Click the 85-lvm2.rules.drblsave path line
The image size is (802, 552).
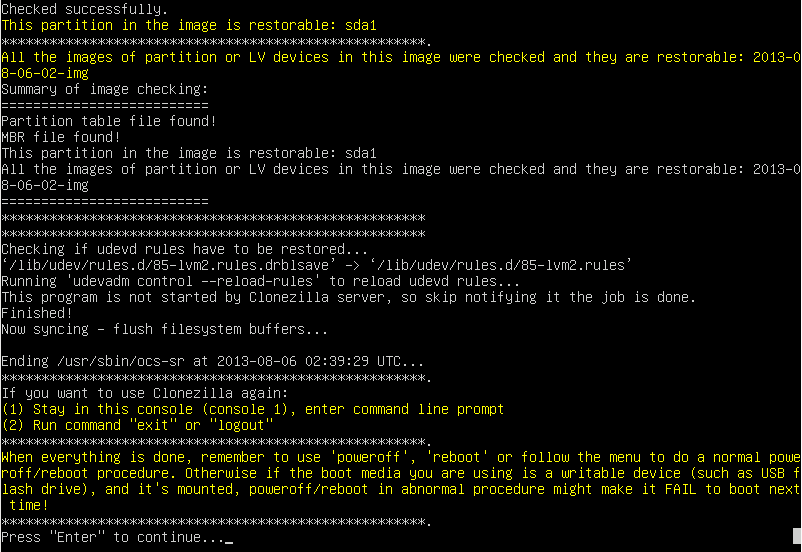[x=317, y=265]
